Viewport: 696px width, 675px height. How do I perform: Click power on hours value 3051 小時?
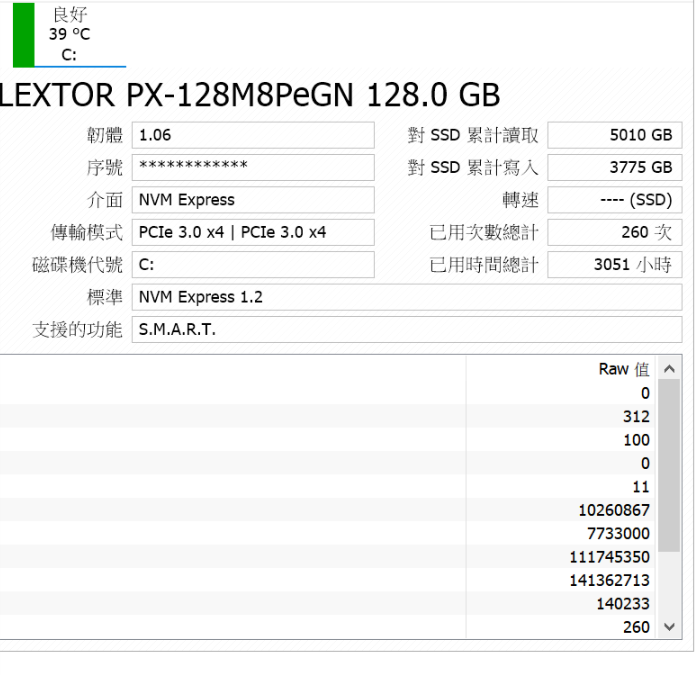coord(615,265)
